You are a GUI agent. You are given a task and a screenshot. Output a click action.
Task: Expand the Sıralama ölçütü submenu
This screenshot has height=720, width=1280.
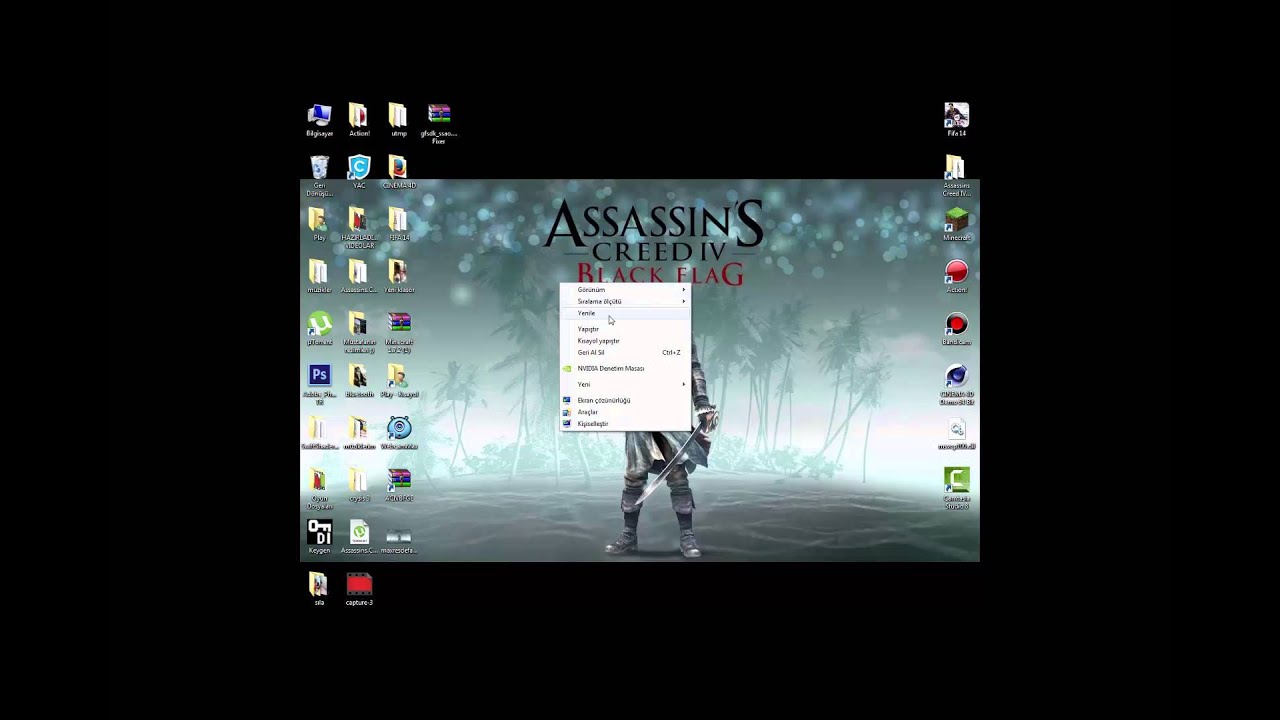click(x=626, y=301)
